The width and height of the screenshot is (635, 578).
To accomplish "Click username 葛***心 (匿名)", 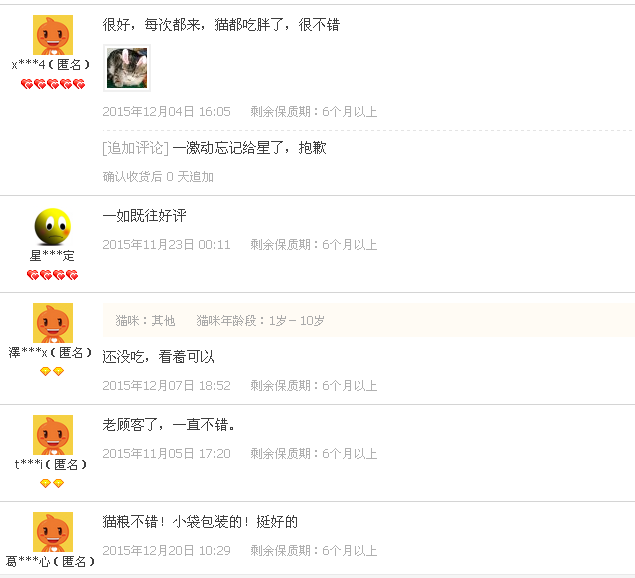I will click(51, 561).
